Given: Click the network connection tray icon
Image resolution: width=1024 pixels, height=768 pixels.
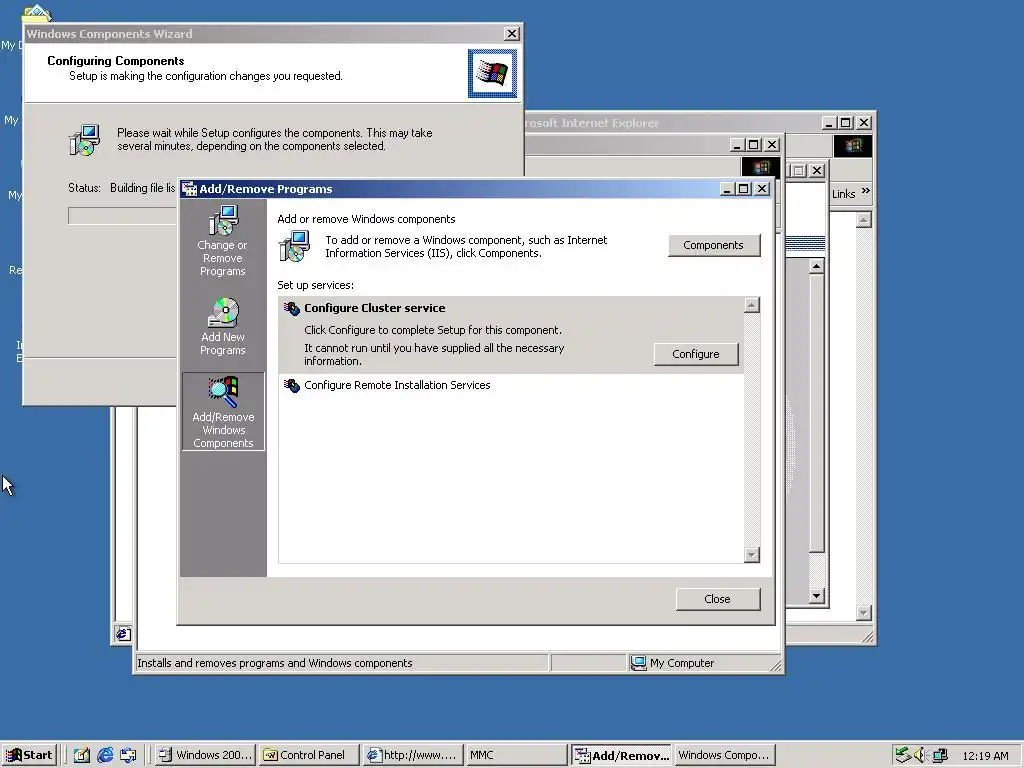Looking at the screenshot, I should (939, 755).
